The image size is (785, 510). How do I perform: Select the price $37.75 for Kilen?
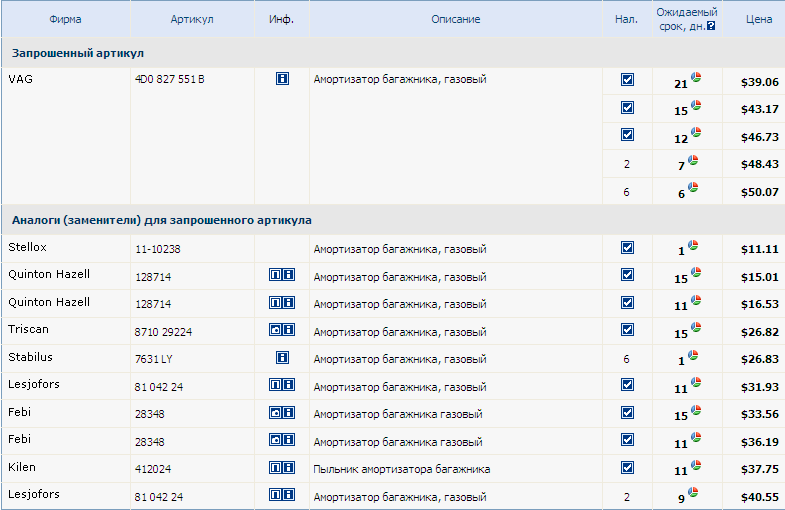point(759,469)
